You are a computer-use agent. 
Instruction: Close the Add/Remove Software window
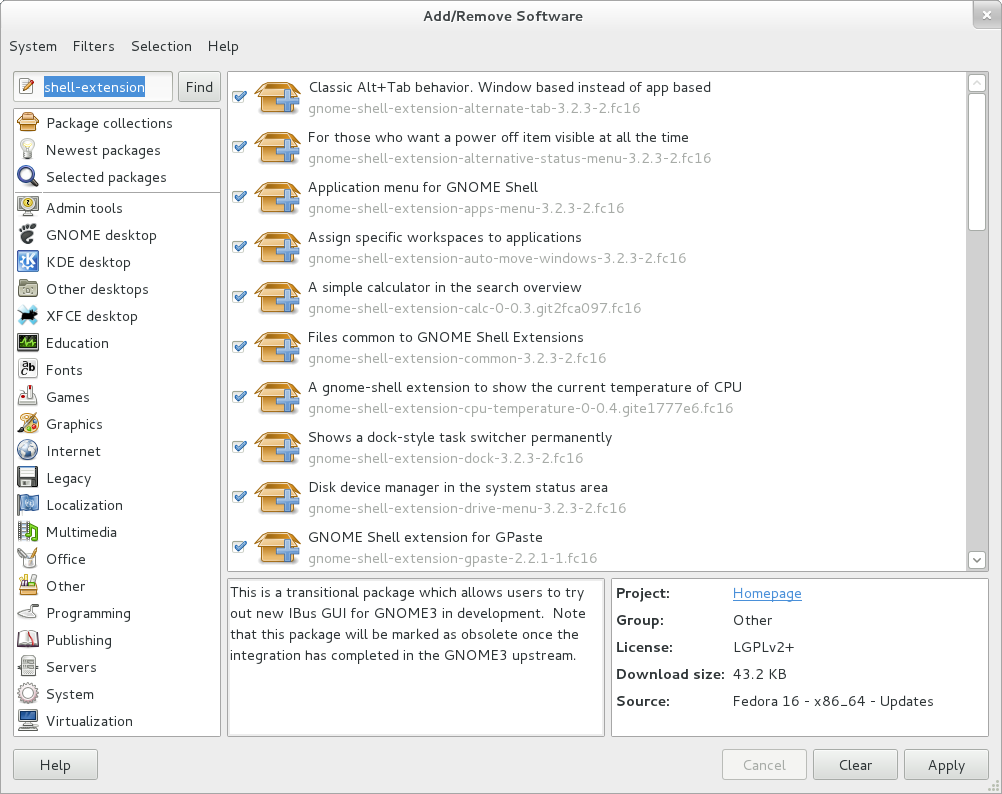(987, 15)
